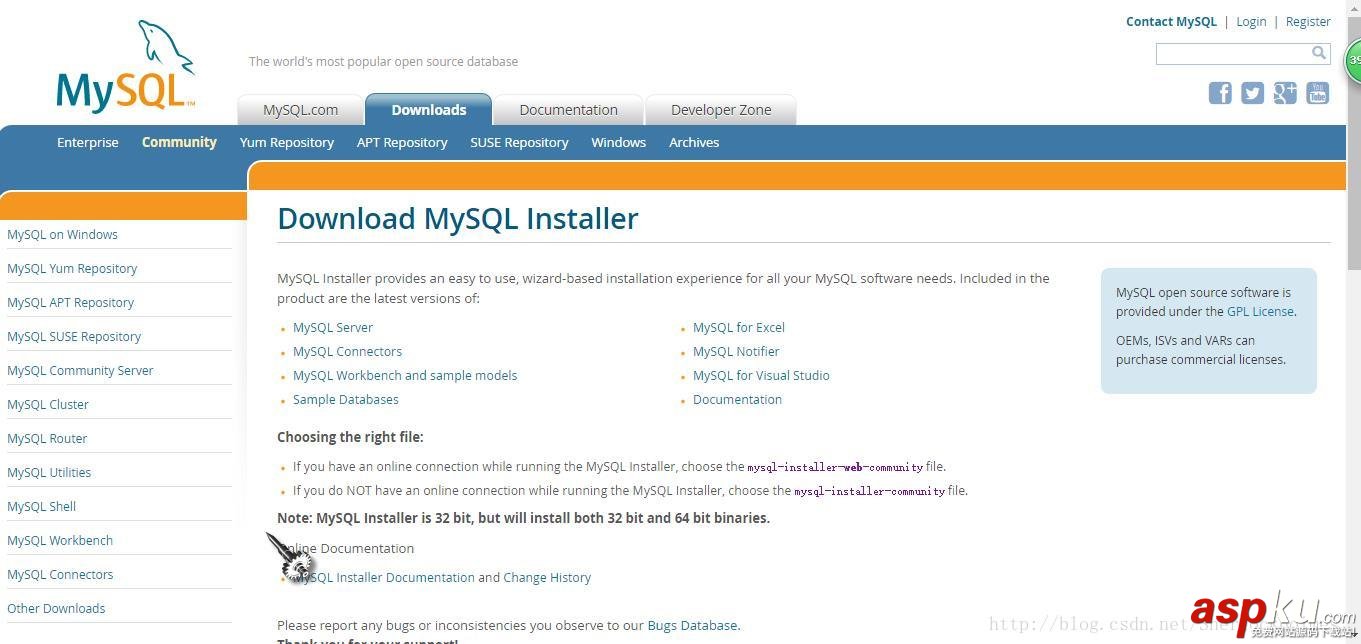Open the Facebook social icon
This screenshot has height=644, width=1361.
pos(1220,93)
